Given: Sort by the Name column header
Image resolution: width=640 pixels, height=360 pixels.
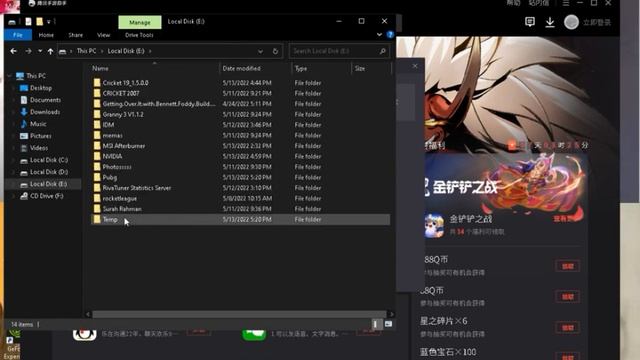Looking at the screenshot, I should [100, 68].
